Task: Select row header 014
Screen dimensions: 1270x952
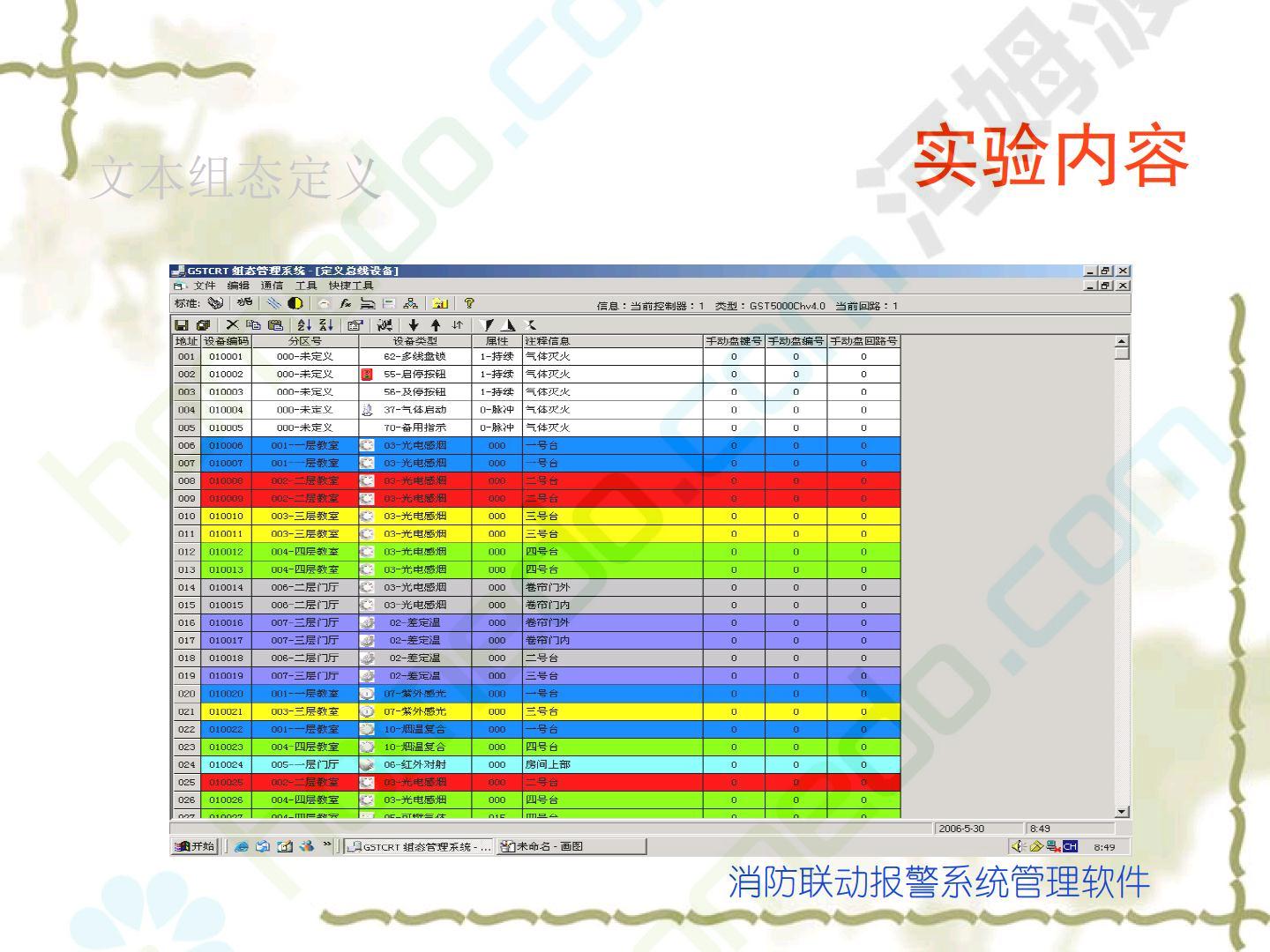Action: click(186, 587)
